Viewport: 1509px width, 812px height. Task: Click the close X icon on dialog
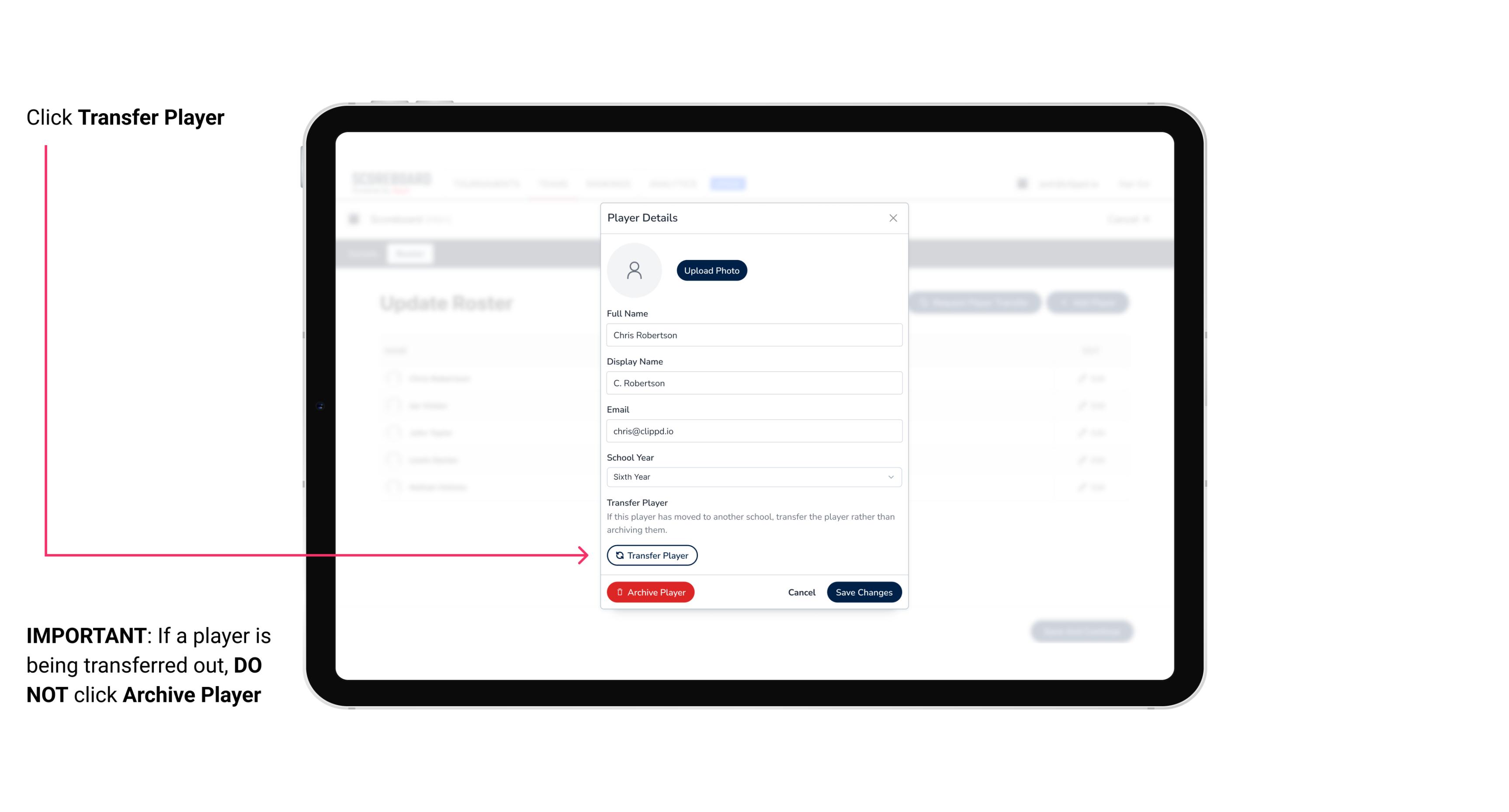click(893, 218)
